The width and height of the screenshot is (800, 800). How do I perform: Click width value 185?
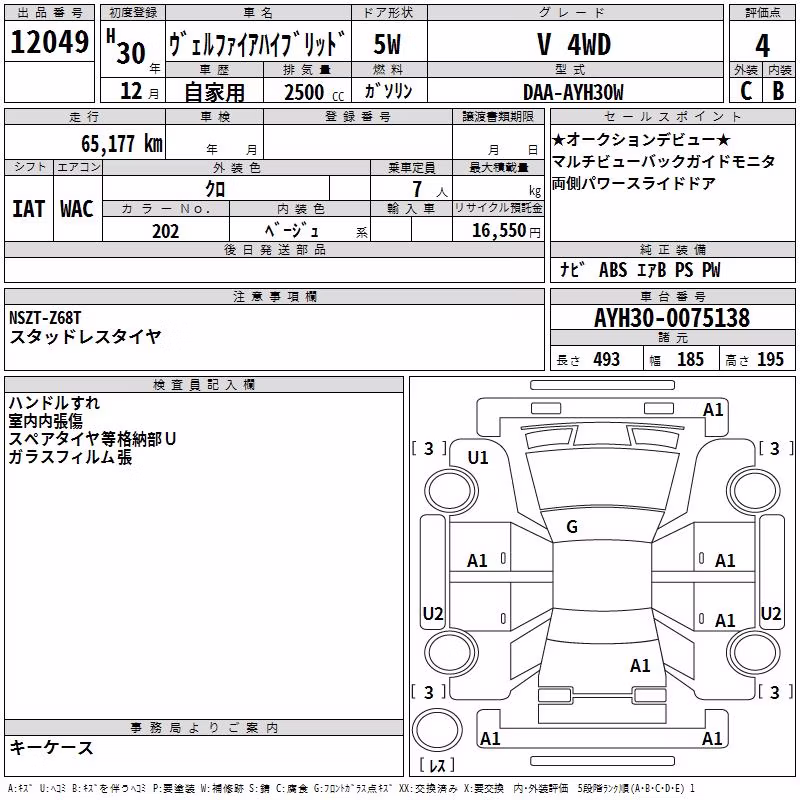[690, 359]
